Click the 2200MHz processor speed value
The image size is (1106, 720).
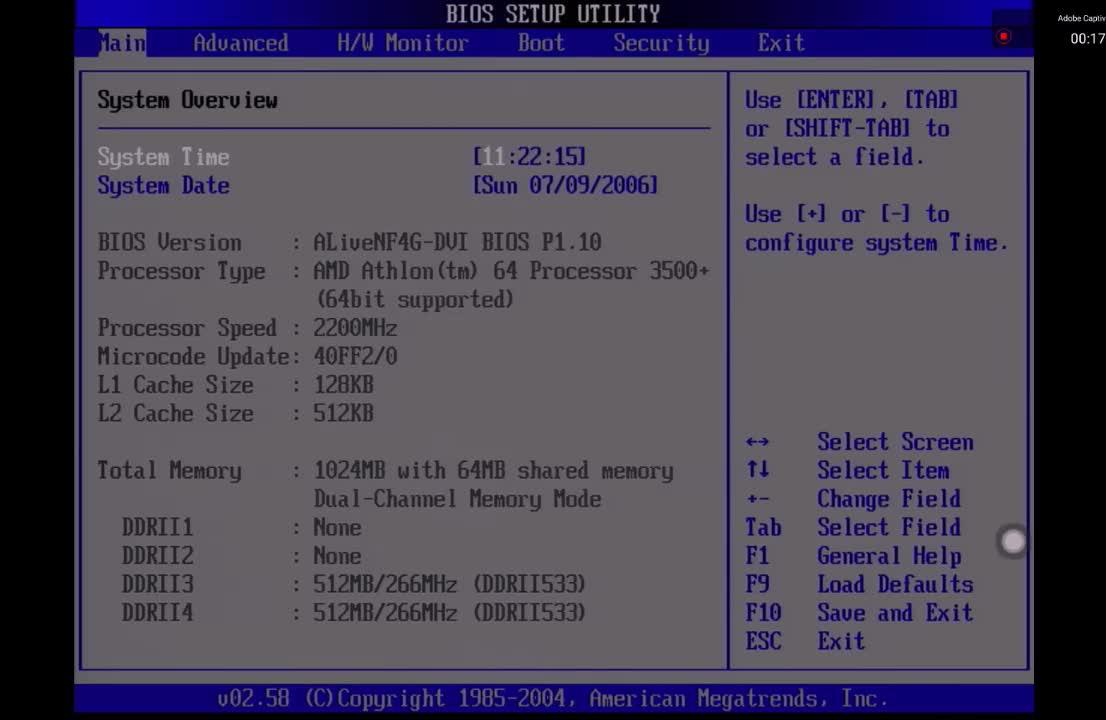[x=355, y=328]
